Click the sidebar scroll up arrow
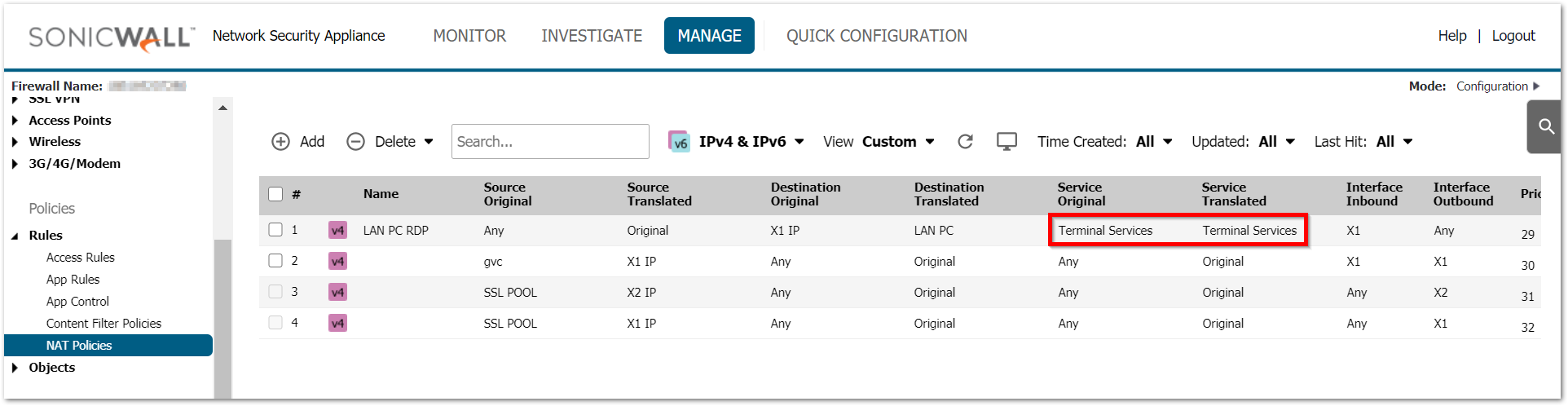1568x406 pixels. [222, 108]
